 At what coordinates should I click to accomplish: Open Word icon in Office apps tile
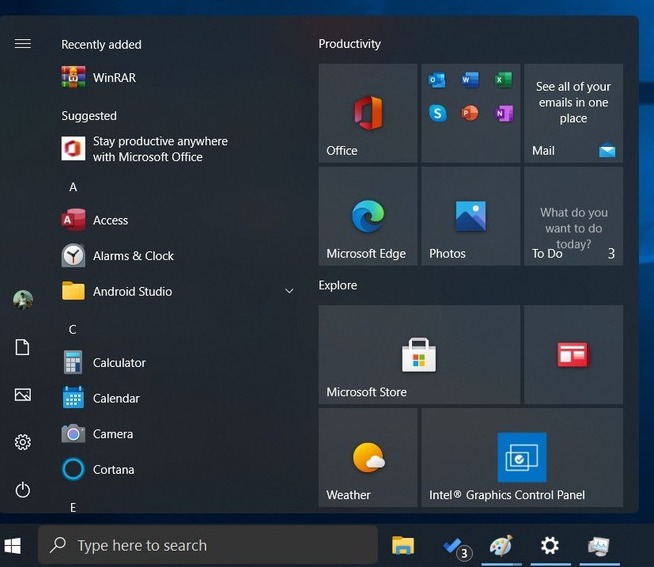pos(470,80)
